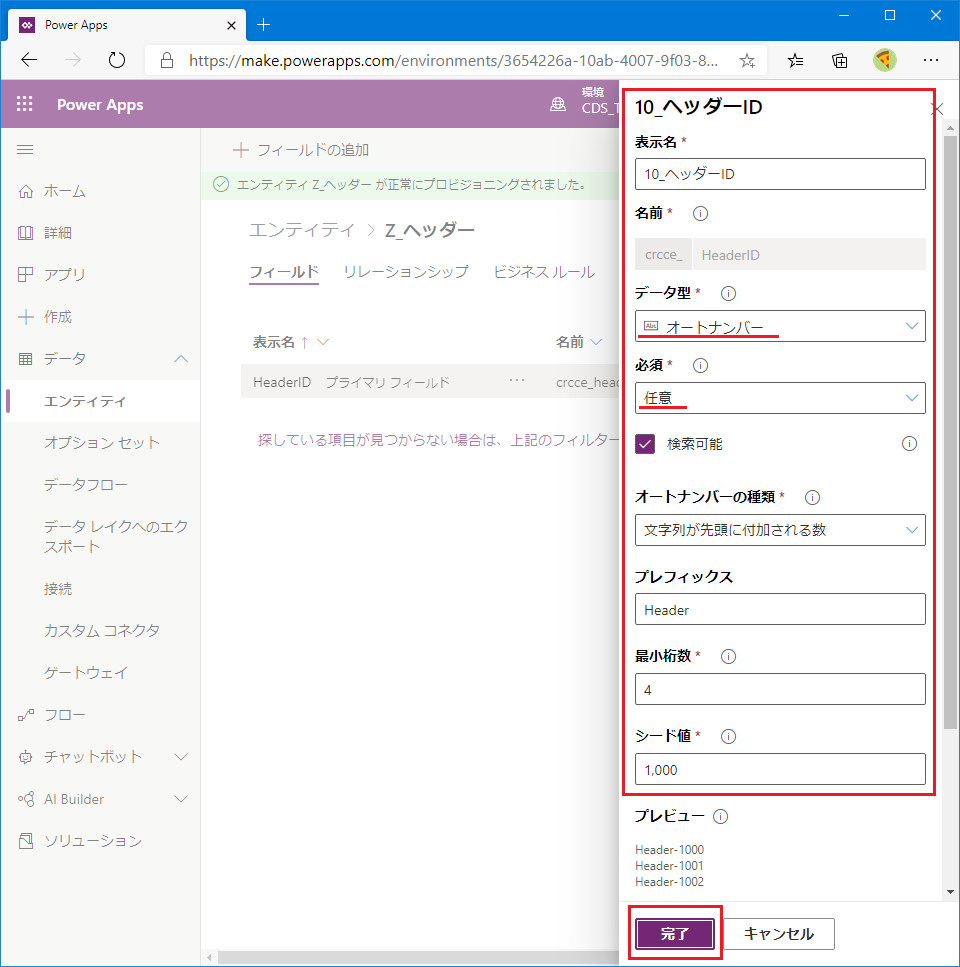Show info for 必須 field
The image size is (960, 967).
pyautogui.click(x=700, y=366)
